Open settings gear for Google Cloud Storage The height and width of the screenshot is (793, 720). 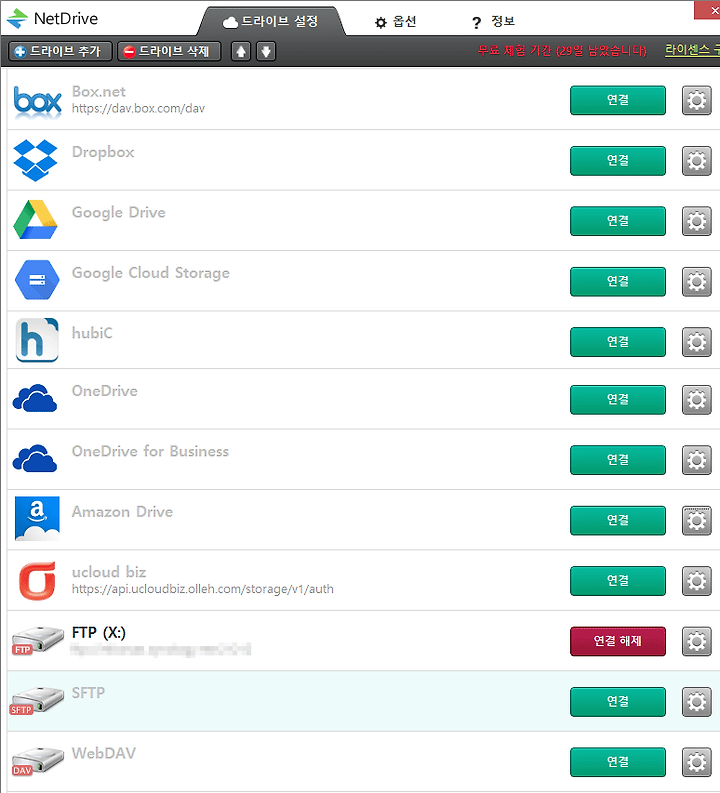[x=696, y=281]
